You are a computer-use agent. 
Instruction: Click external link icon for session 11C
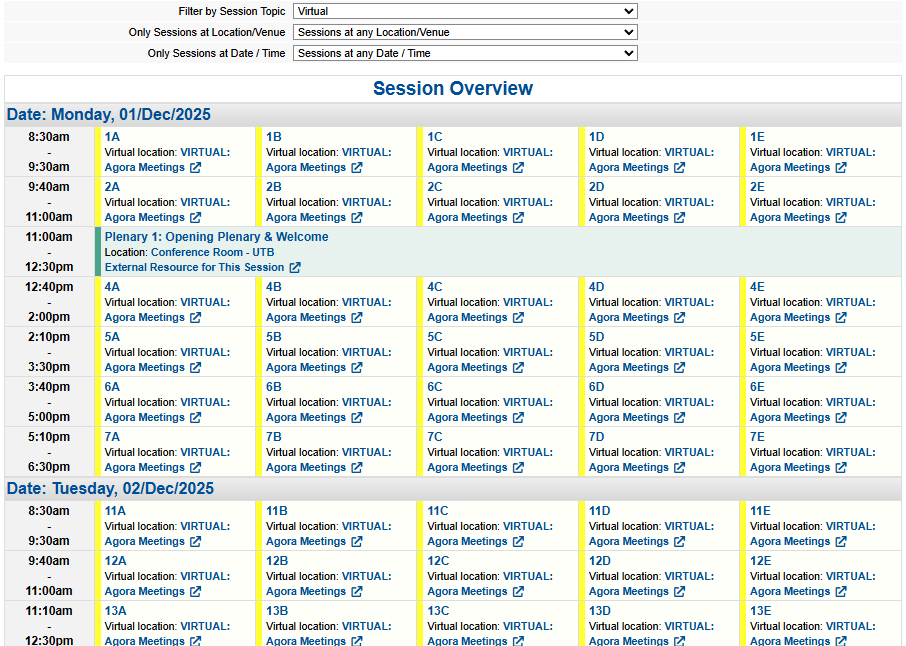[518, 542]
